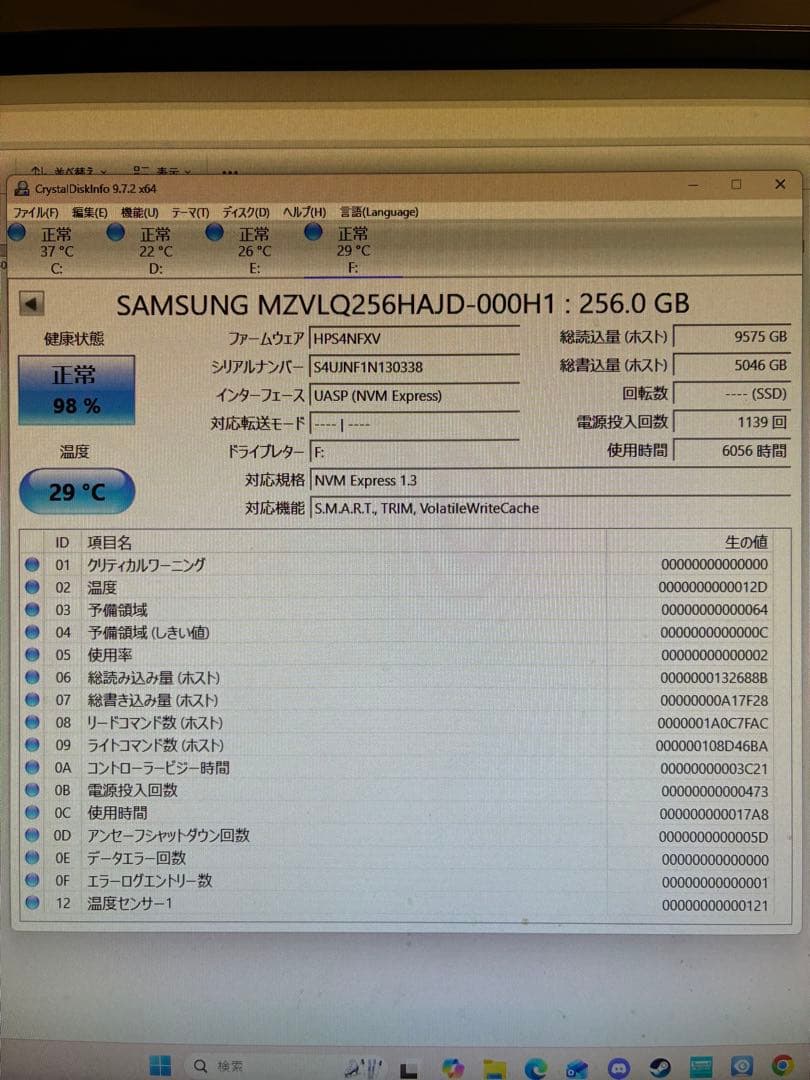Click the interface field UASP (NVM Express)
Screen dimensions: 810x1080
(x=414, y=395)
